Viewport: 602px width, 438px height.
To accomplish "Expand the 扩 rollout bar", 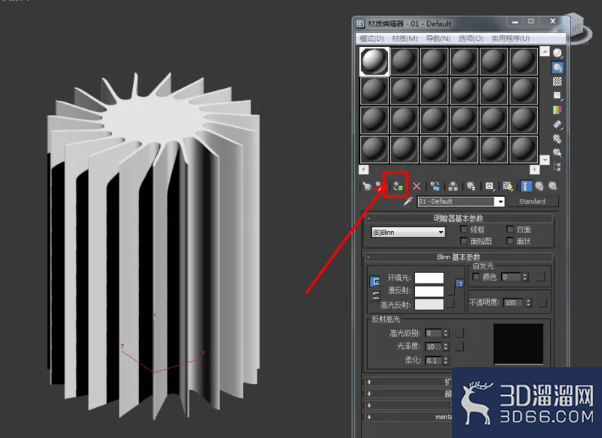I will pos(408,382).
